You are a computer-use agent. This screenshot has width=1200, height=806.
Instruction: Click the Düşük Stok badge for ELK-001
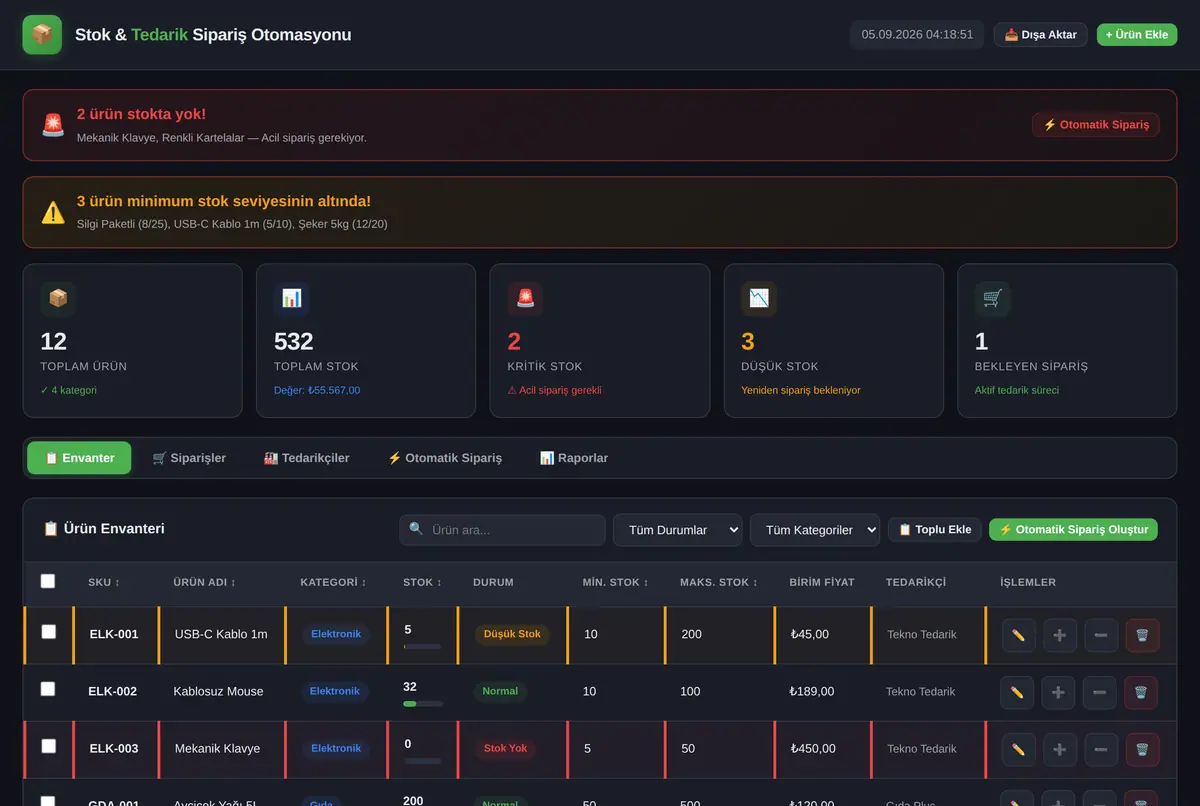click(x=512, y=634)
